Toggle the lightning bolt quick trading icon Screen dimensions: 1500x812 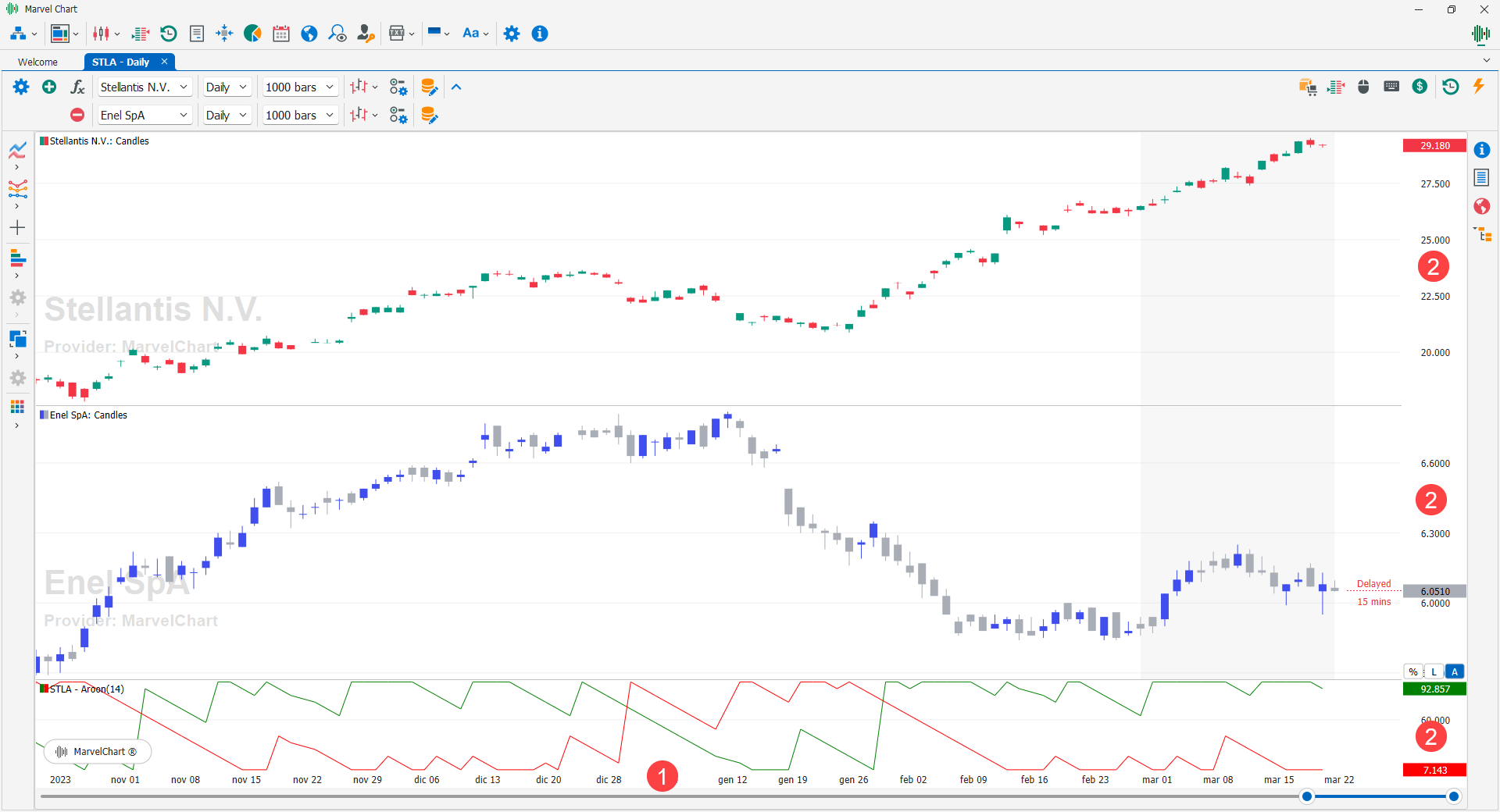point(1479,87)
